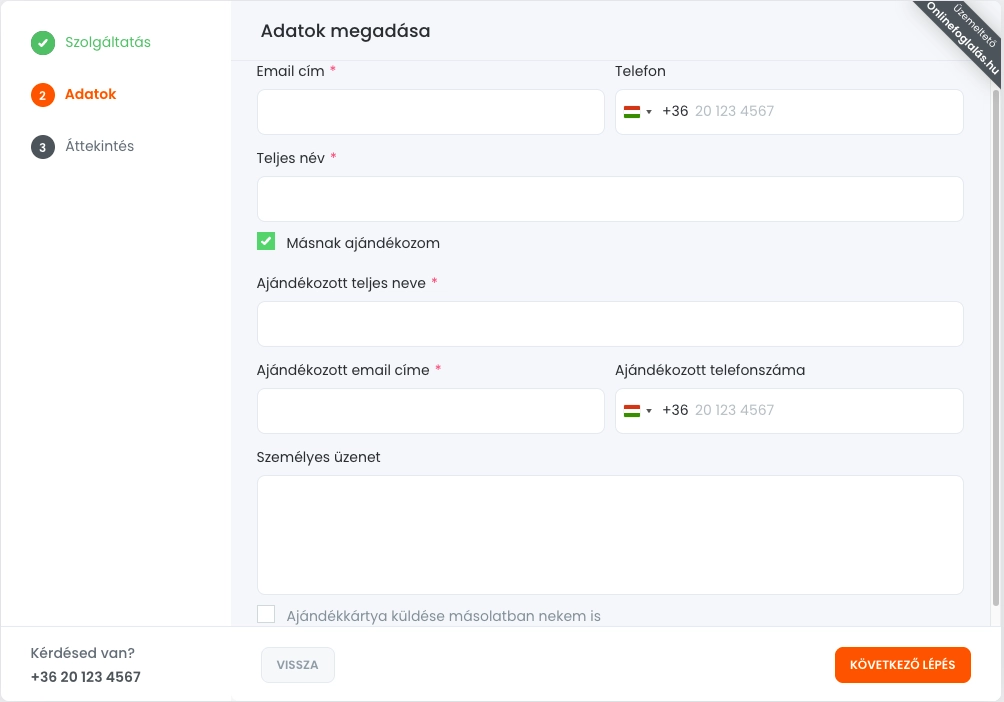Screen dimensions: 1004x702
Task: Click the Hungarian flag in Ajándékozott telefonszáma field
Action: (632, 411)
